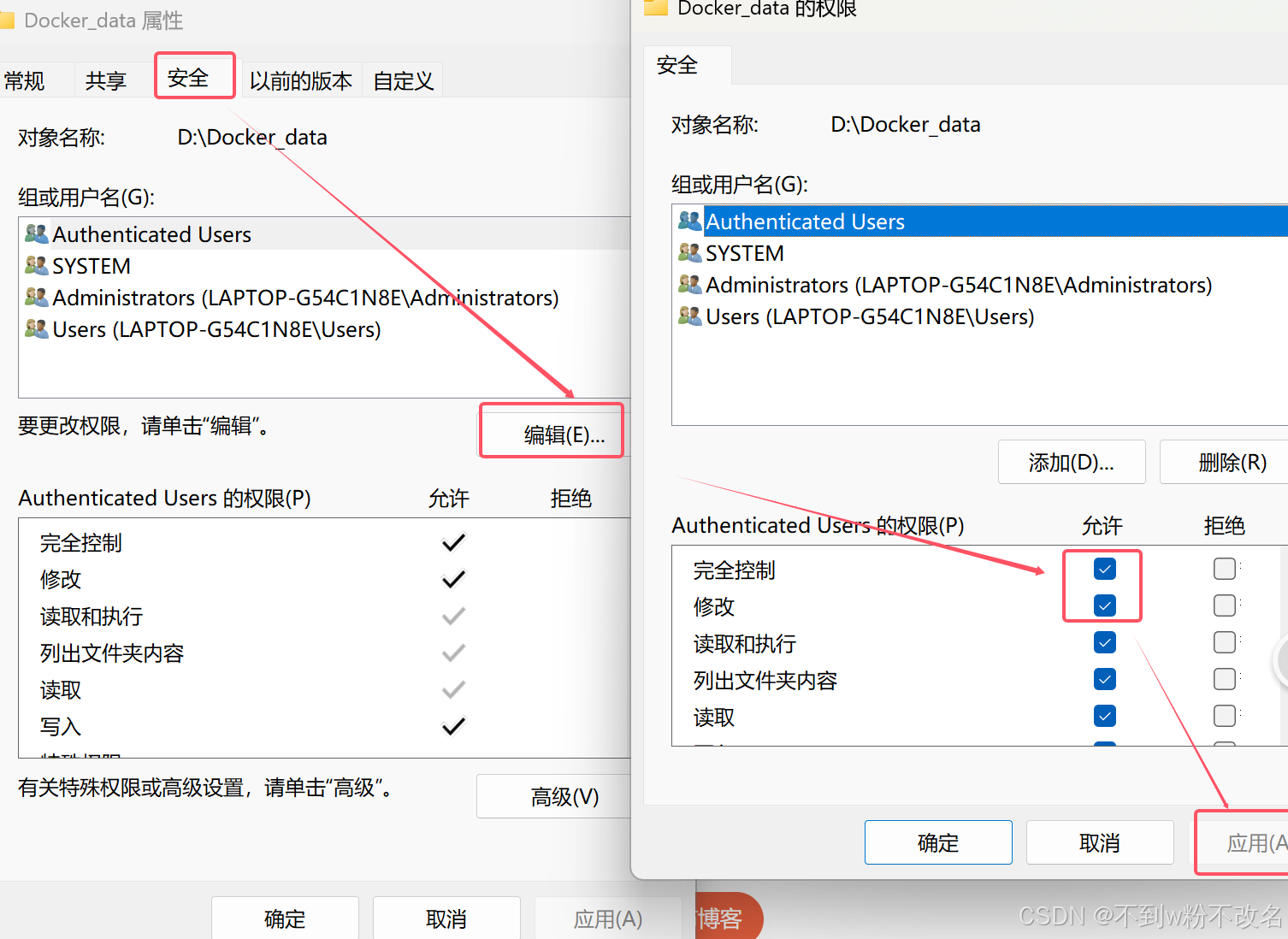Viewport: 1288px width, 939px height.
Task: Click the SYSTEM group icon in properties dialog
Action: point(36,265)
